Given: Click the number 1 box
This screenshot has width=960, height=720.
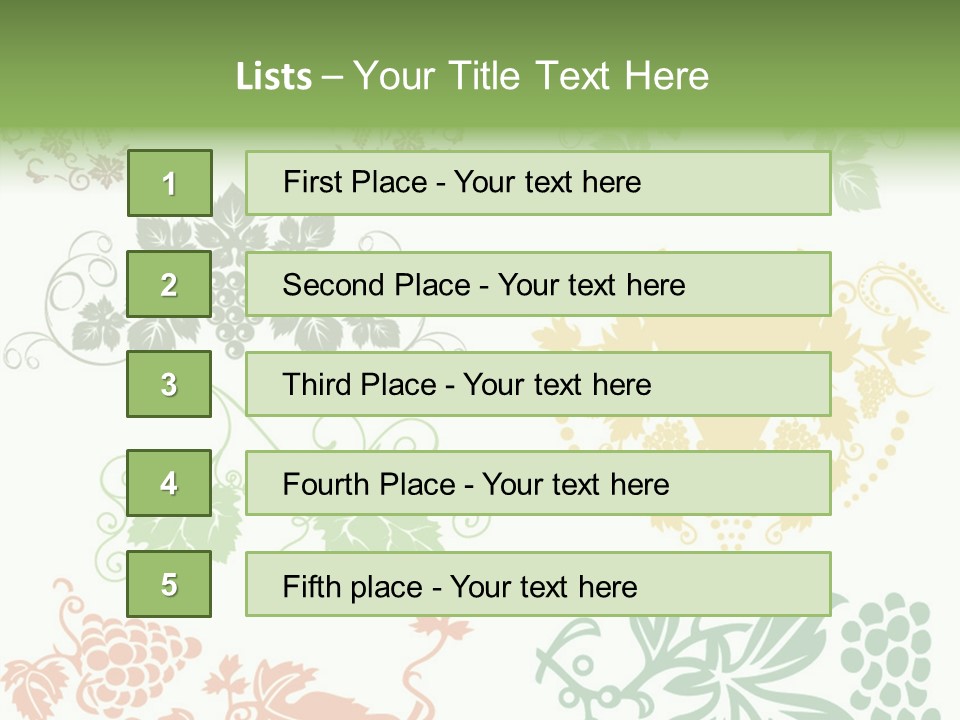Looking at the screenshot, I should pyautogui.click(x=169, y=183).
